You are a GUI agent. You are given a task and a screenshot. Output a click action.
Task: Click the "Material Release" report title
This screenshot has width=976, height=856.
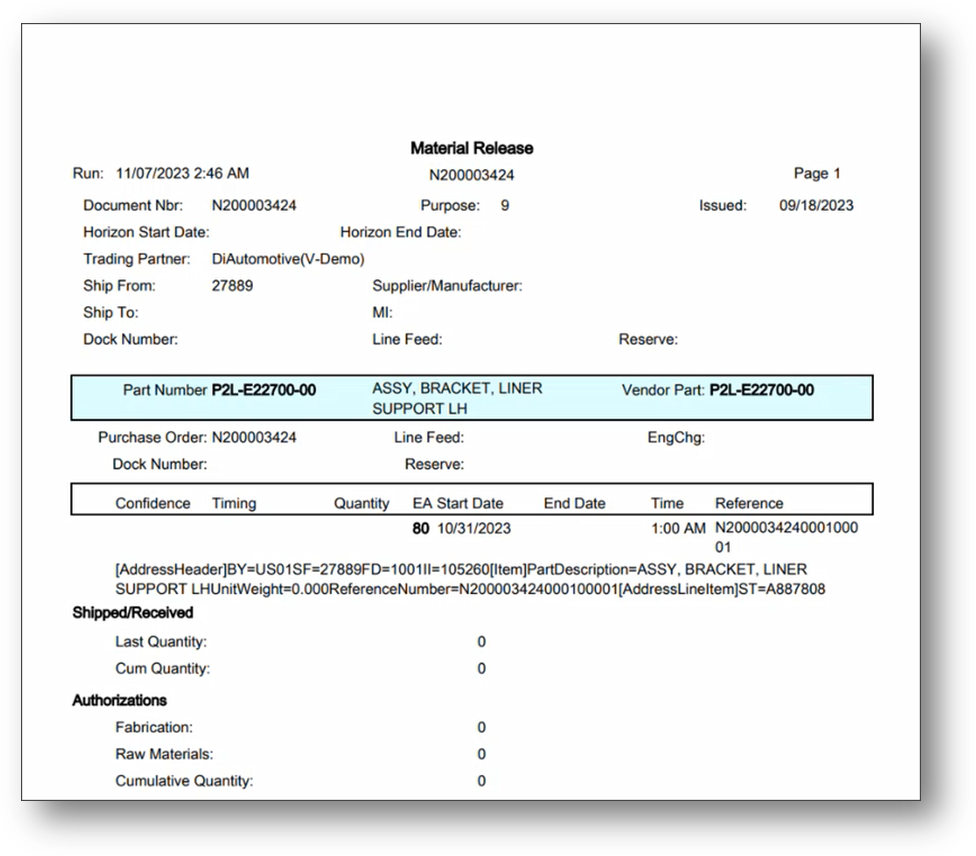click(x=472, y=148)
